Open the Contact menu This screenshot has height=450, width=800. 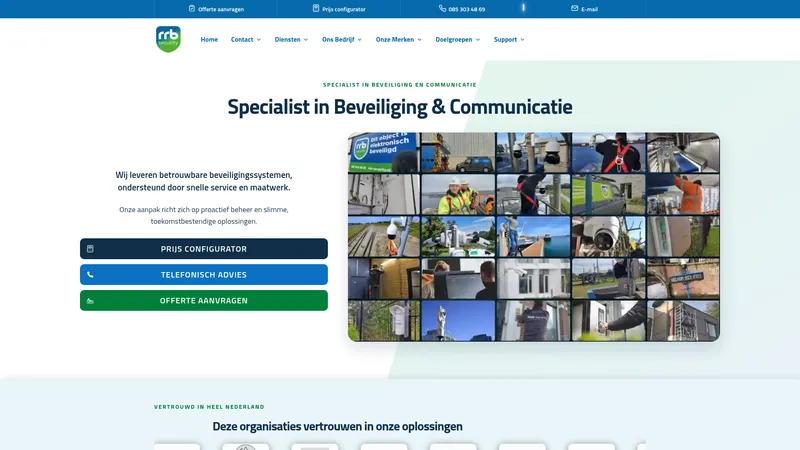coord(242,39)
